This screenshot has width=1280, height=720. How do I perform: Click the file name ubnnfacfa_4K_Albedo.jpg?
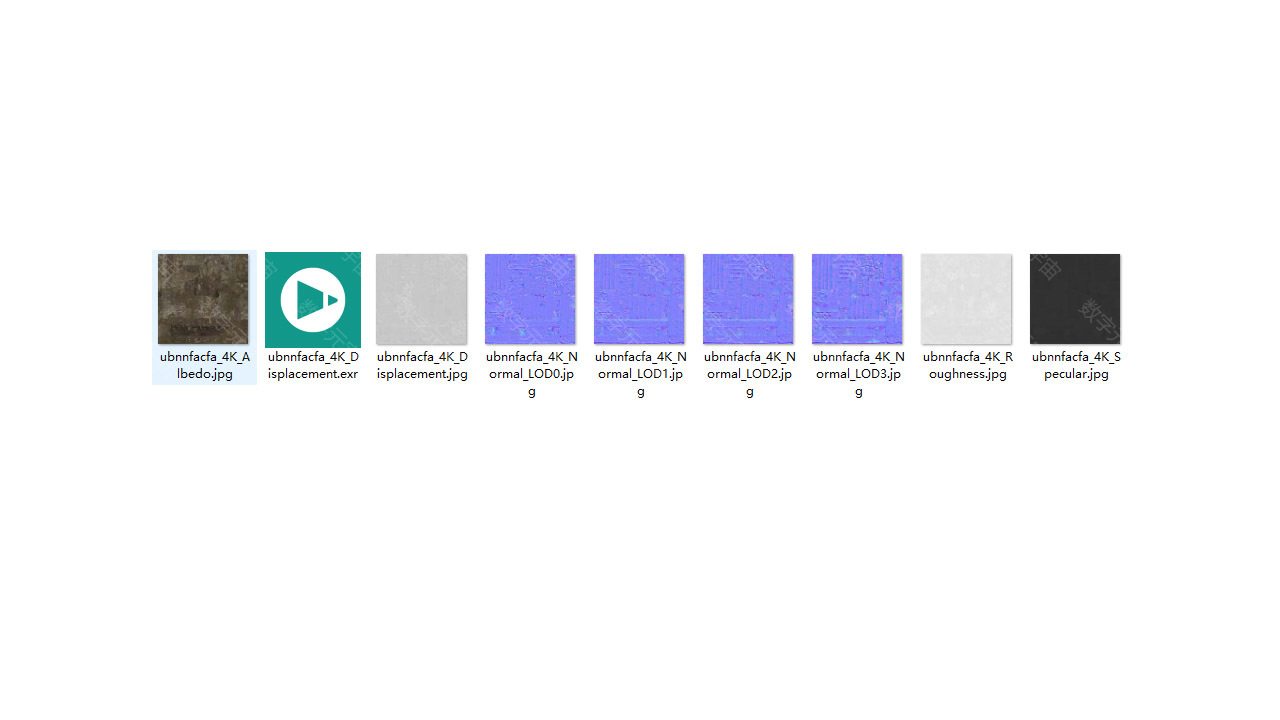204,365
